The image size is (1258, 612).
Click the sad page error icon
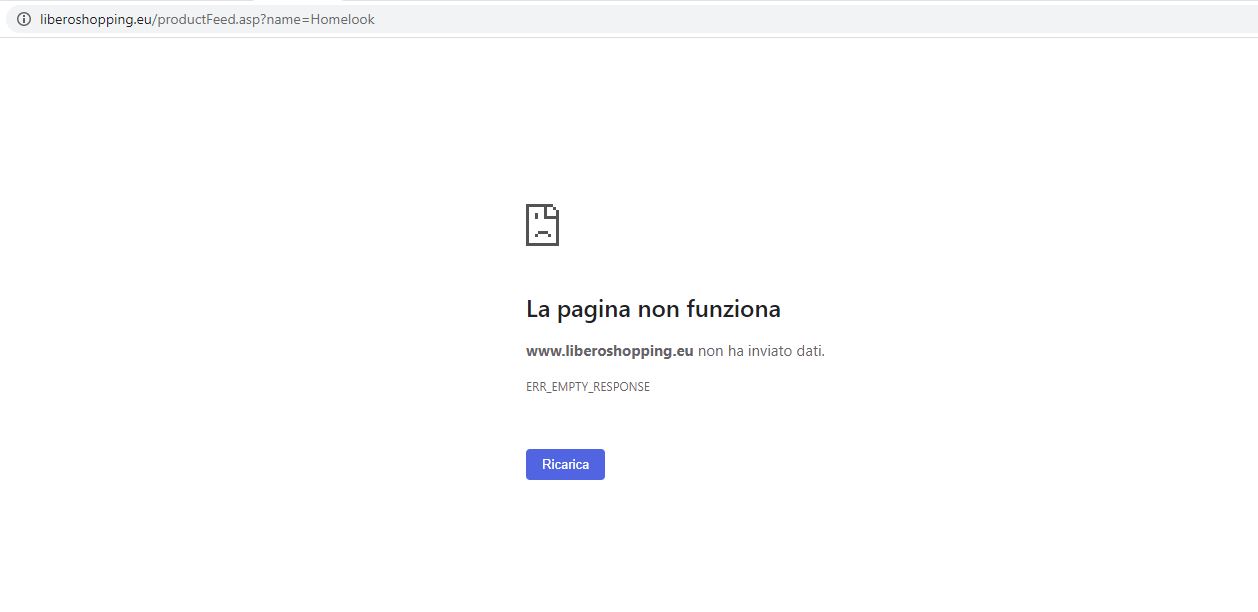[542, 225]
